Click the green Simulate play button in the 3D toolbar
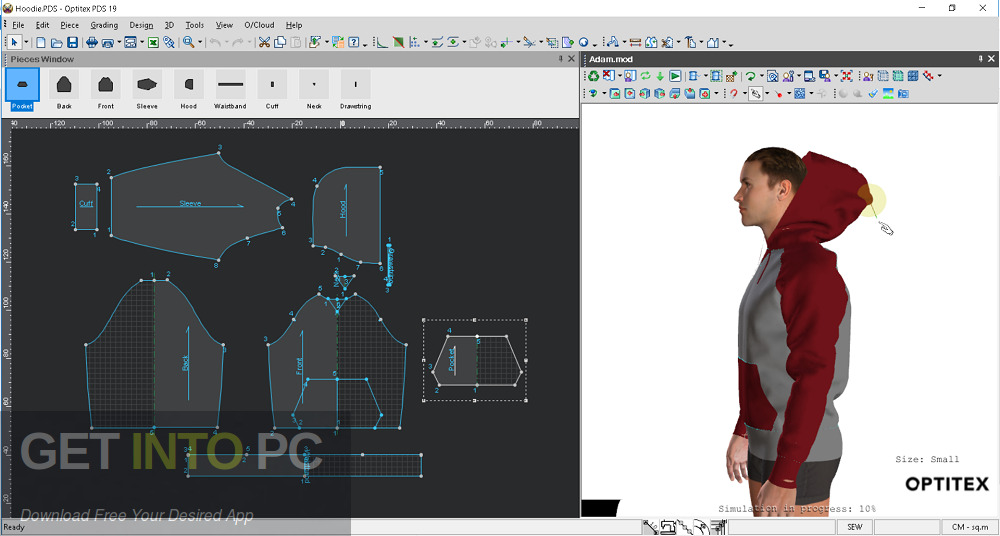This screenshot has height=536, width=1000. click(675, 77)
